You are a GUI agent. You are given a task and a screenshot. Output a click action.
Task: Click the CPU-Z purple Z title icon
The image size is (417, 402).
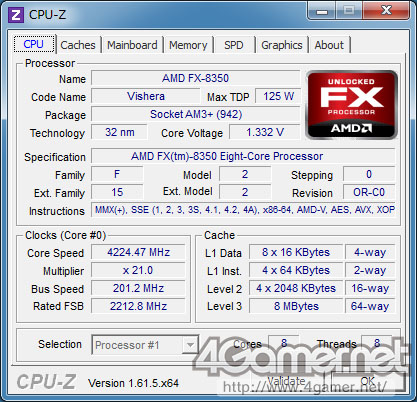16,15
